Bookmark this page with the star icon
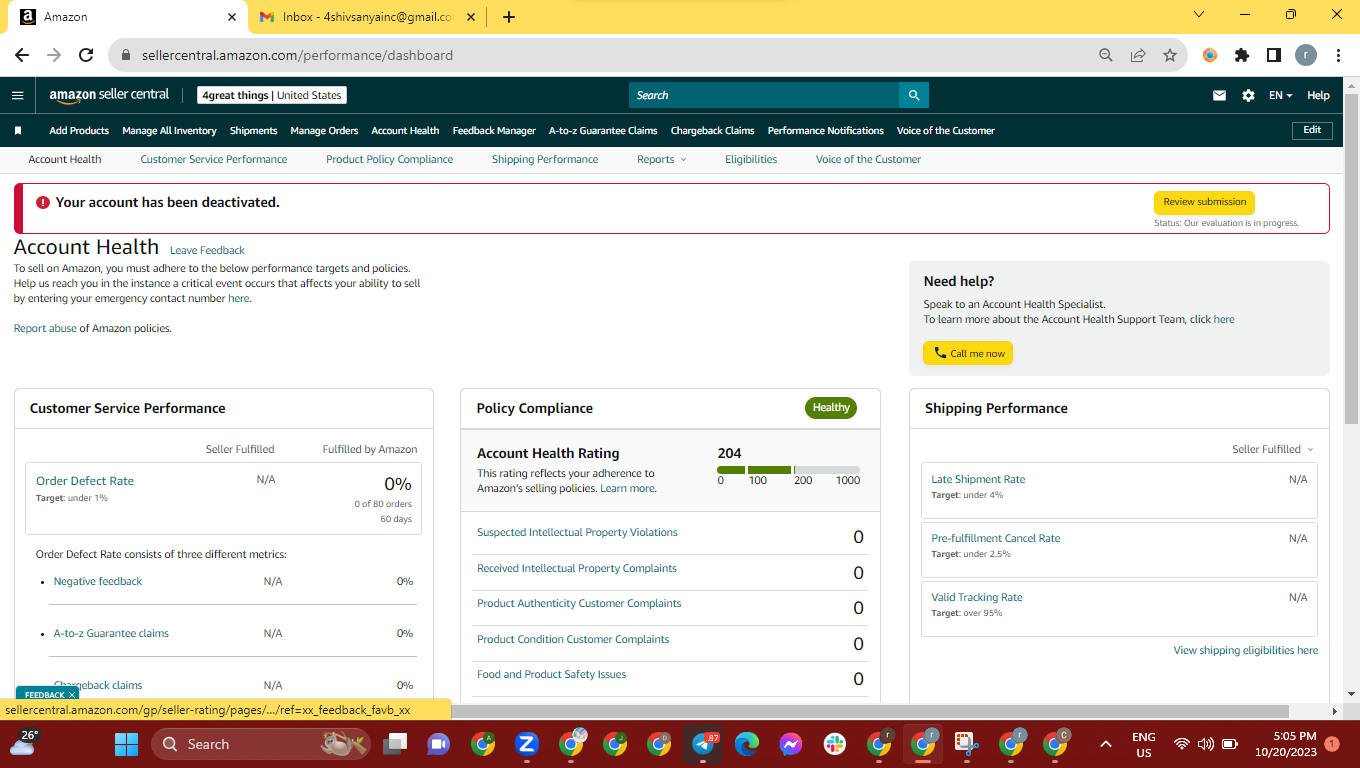 (x=1170, y=55)
